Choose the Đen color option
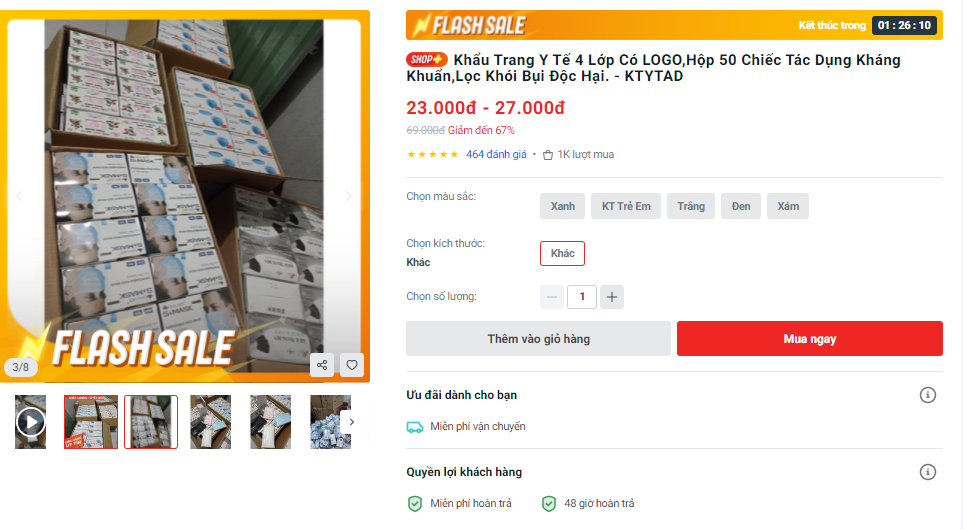 (741, 206)
